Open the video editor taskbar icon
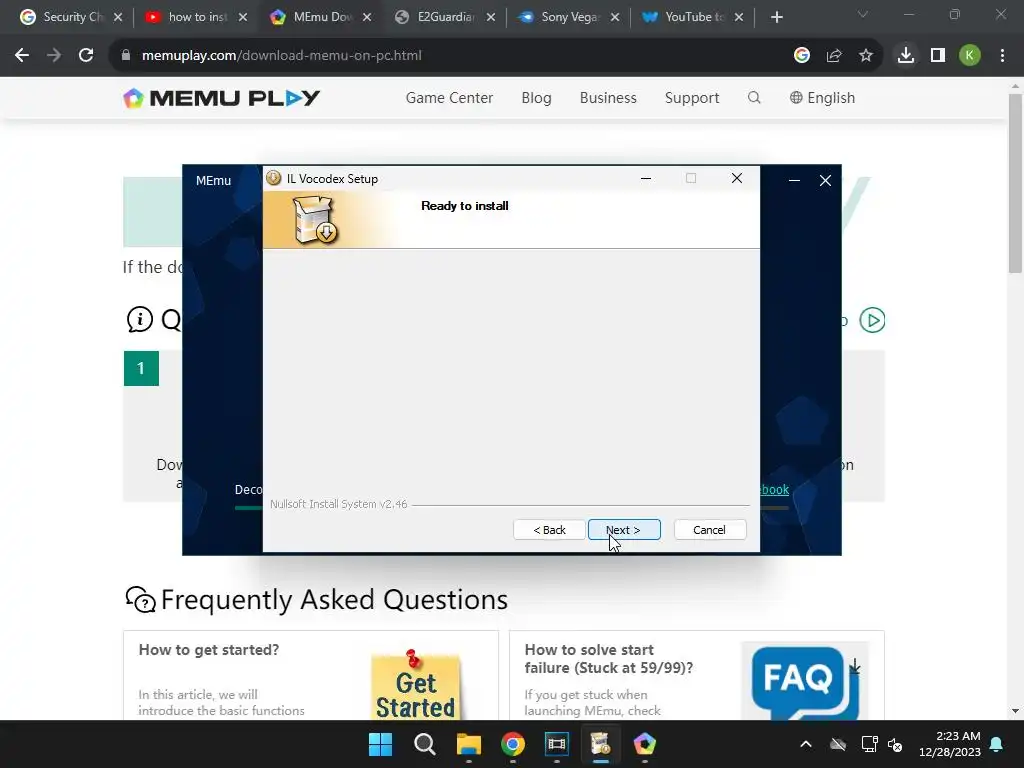1024x768 pixels. pyautogui.click(x=556, y=744)
